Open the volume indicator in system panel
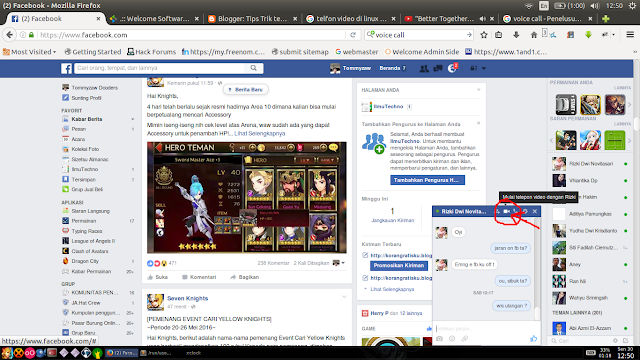Screen dimensions: 640x360 pyautogui.click(x=595, y=6)
